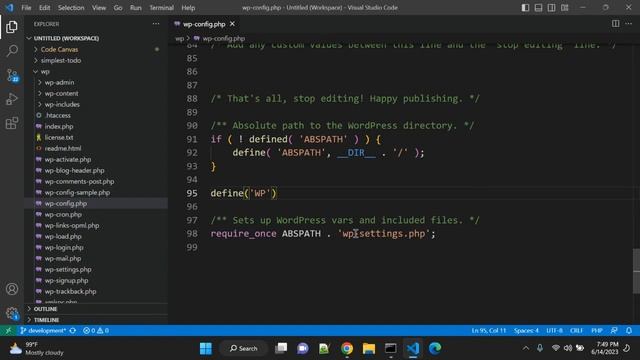This screenshot has height=360, width=640.
Task: Open Source Control view with badge
Action: tap(12, 75)
